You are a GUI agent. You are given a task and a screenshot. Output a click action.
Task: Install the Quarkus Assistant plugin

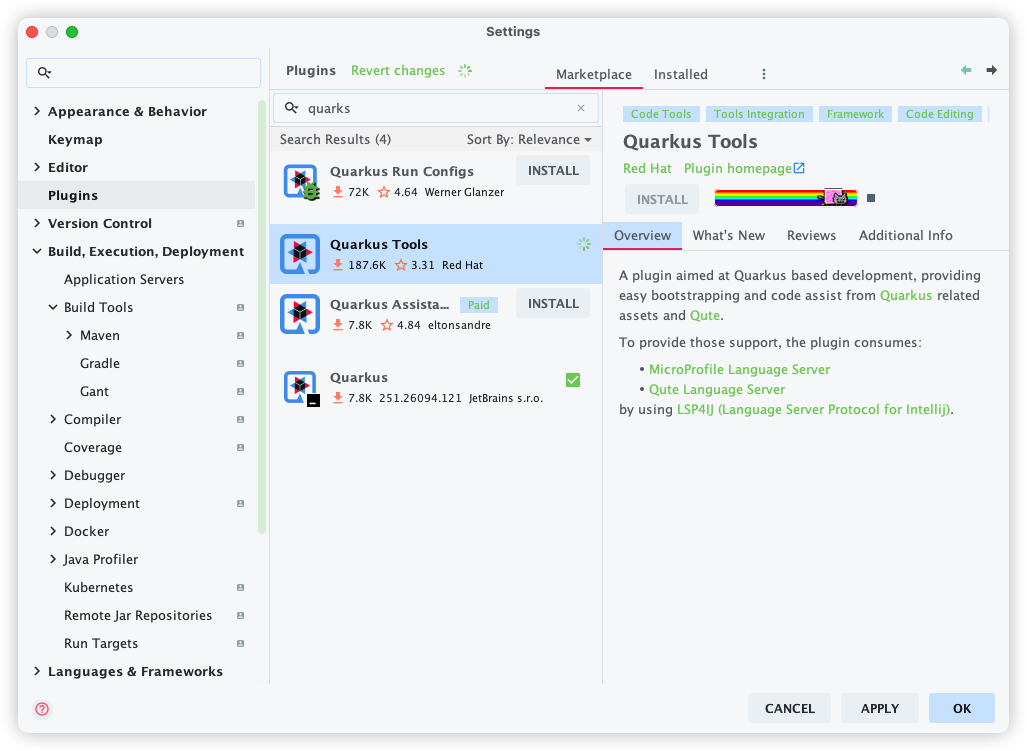click(x=553, y=304)
